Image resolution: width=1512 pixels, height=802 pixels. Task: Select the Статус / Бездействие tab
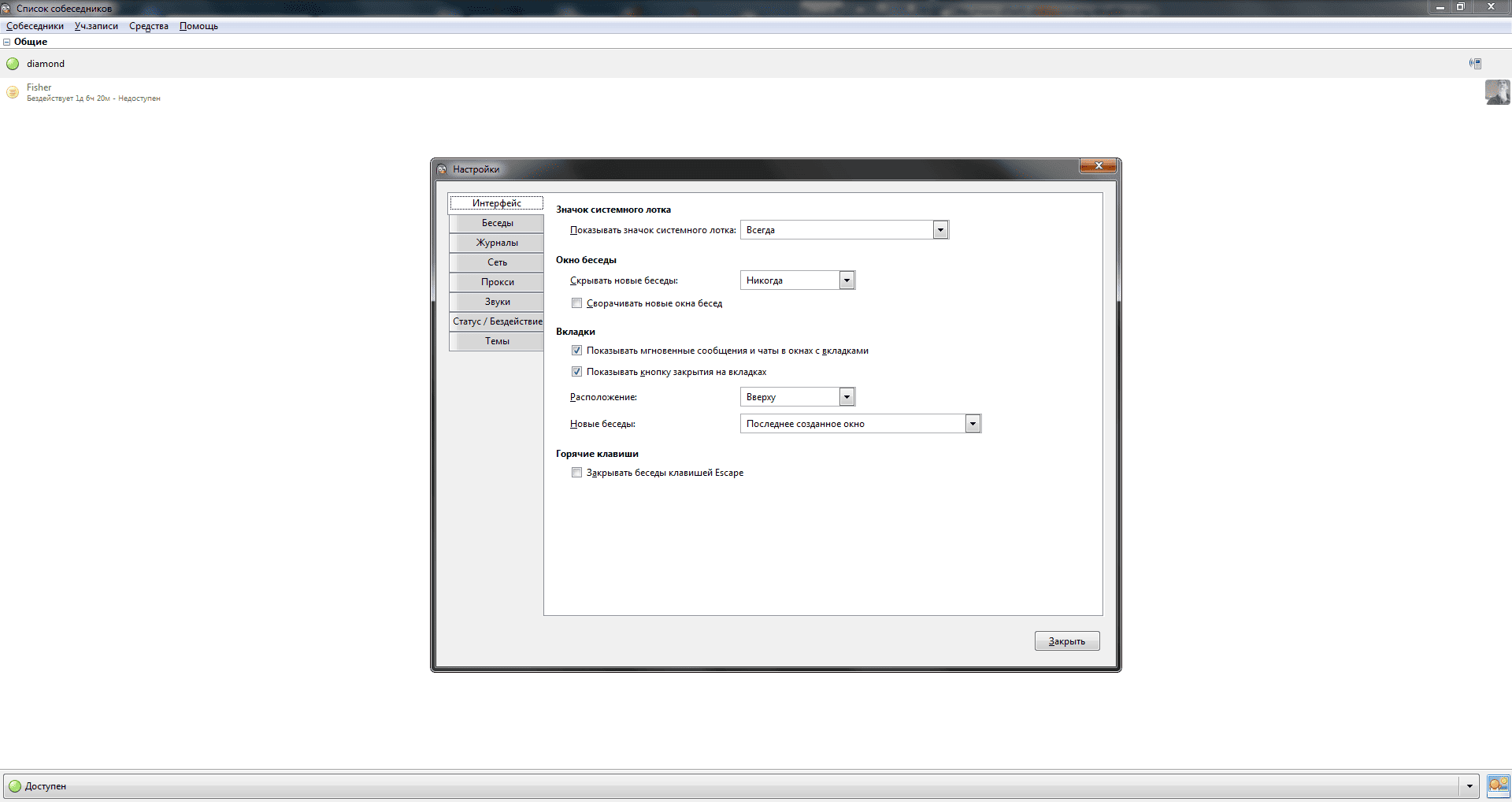[x=497, y=321]
